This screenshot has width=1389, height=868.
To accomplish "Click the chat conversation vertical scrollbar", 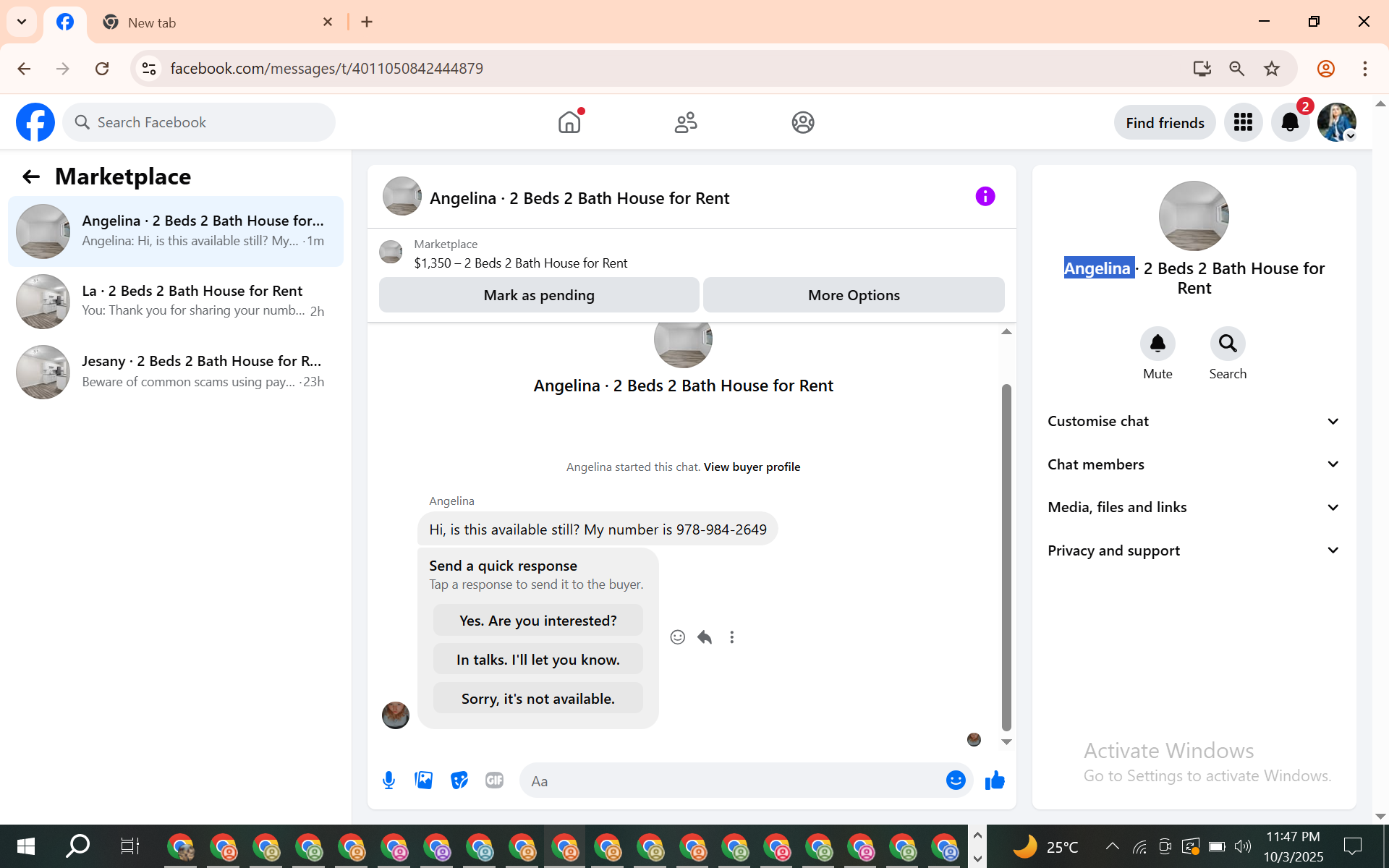I will click(1006, 557).
